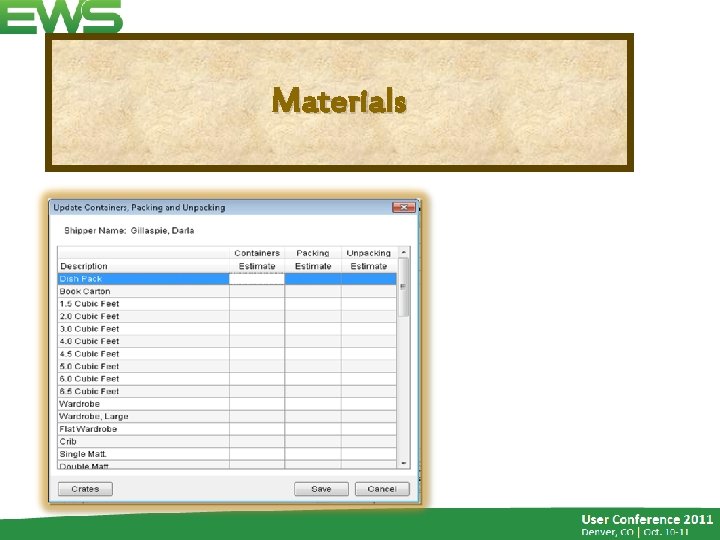Select the Flat Wardrobe row

227,428
